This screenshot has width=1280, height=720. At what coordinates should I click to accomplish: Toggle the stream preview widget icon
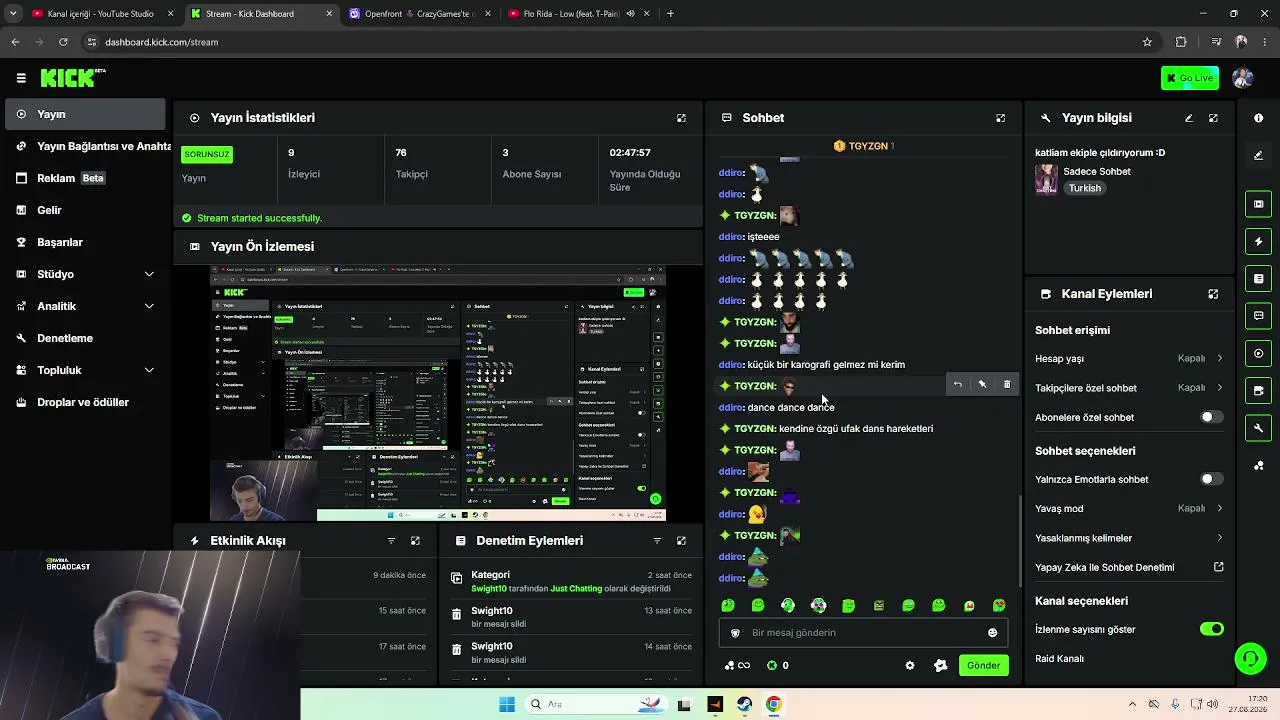1258,204
